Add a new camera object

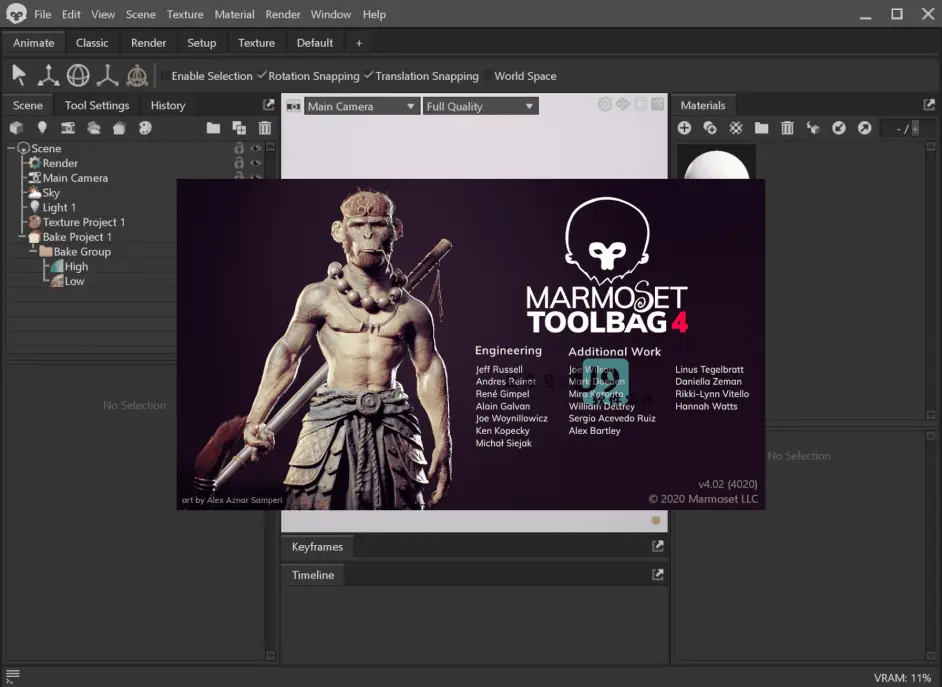[x=68, y=127]
